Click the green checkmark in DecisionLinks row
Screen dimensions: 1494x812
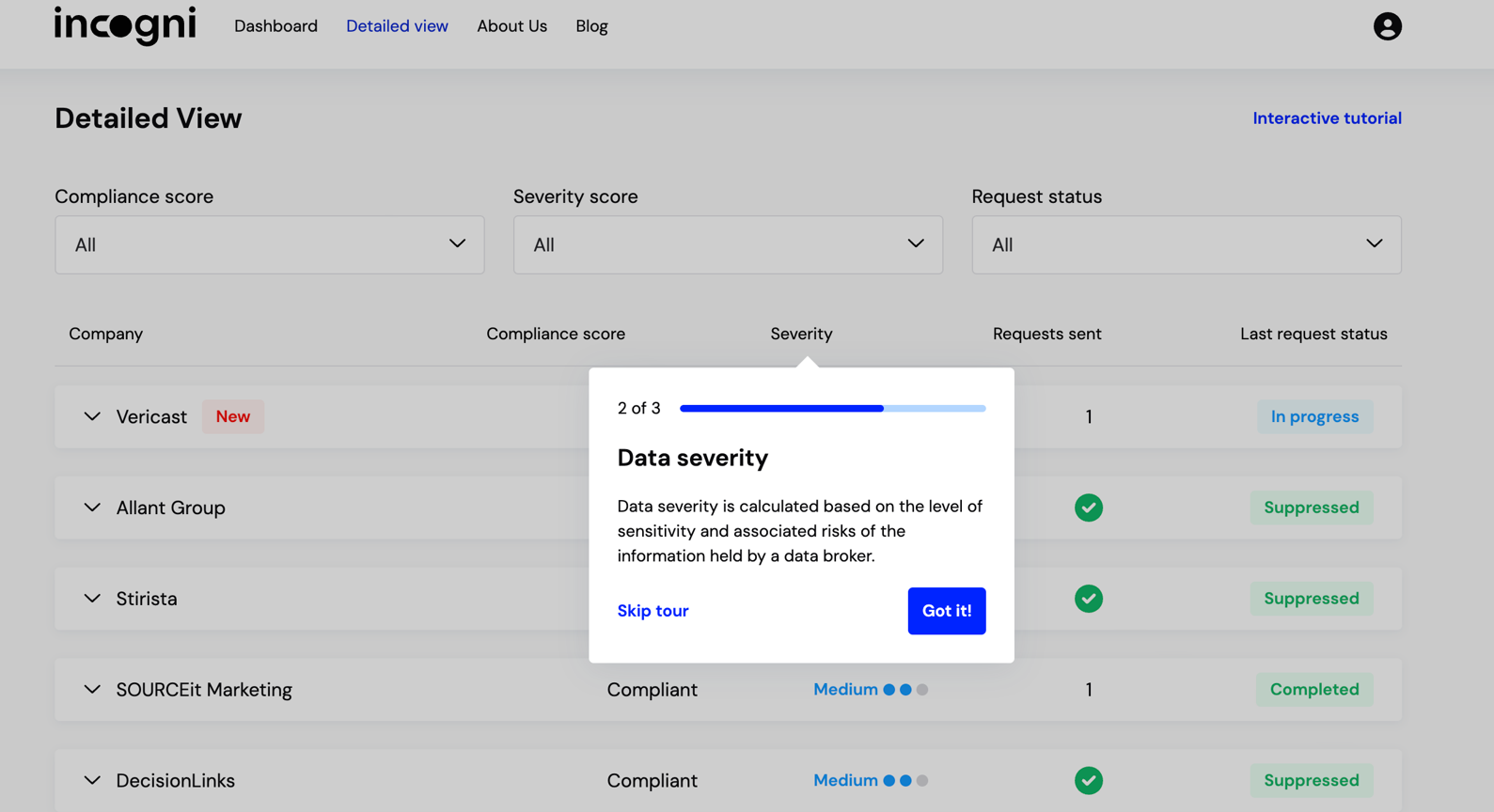click(x=1088, y=780)
